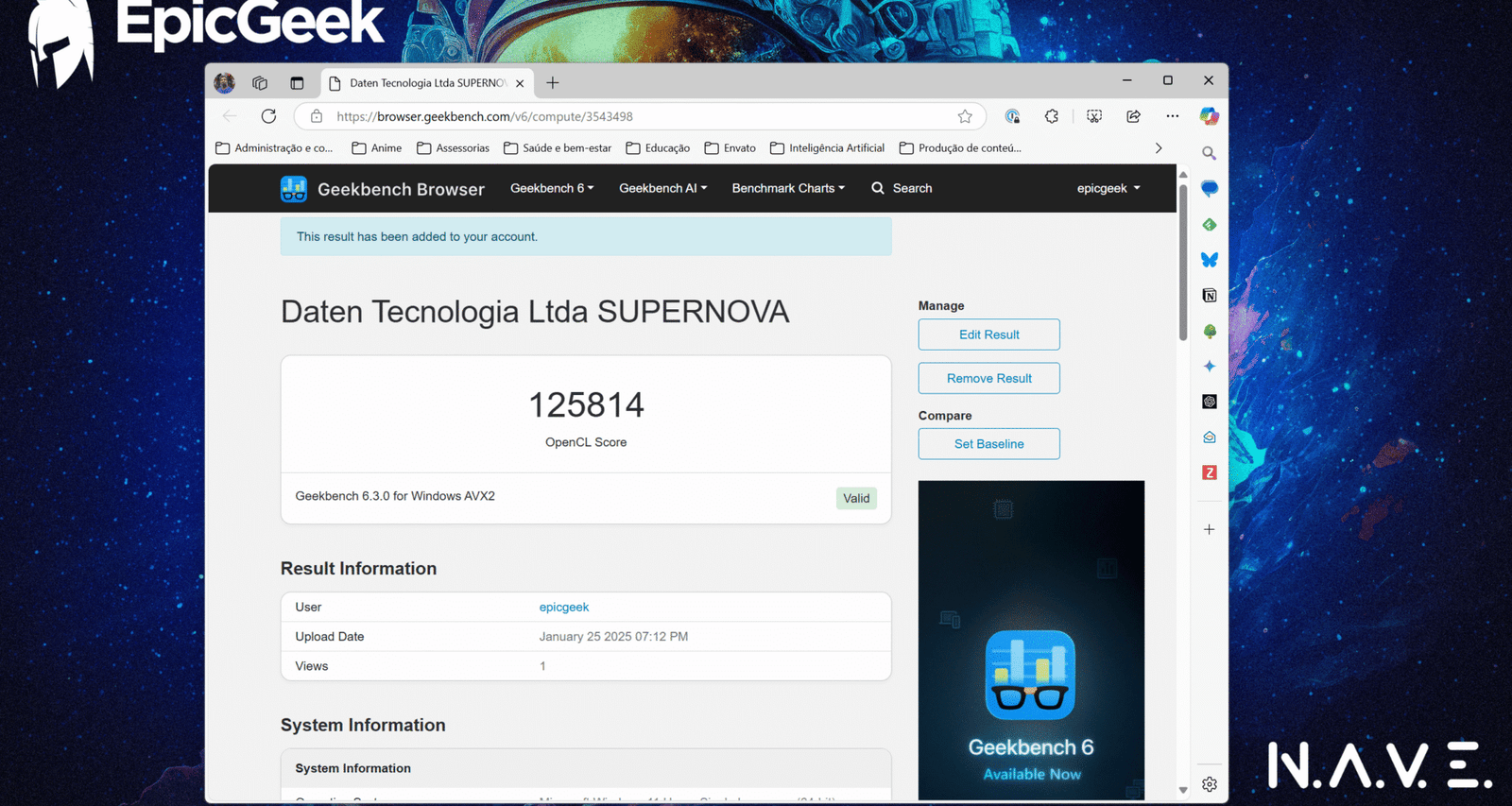
Task: Add a new sidebar app
Action: click(x=1210, y=529)
